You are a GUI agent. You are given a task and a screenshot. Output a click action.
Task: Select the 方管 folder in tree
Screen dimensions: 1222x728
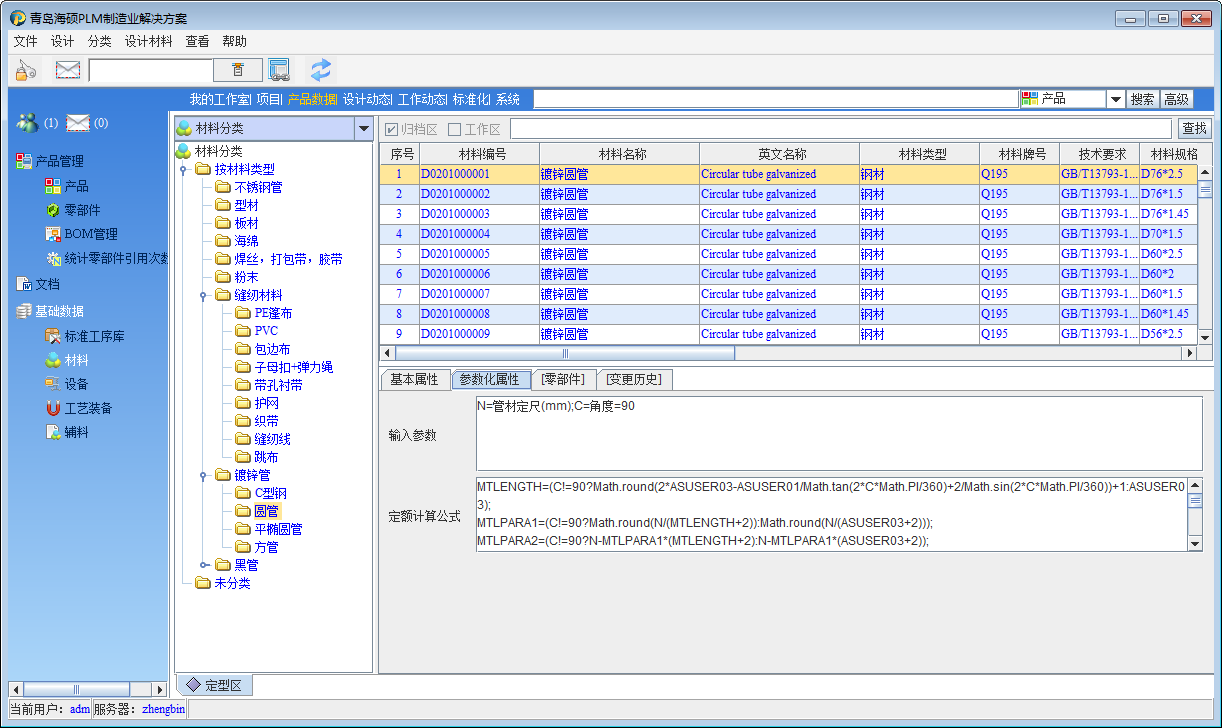266,547
